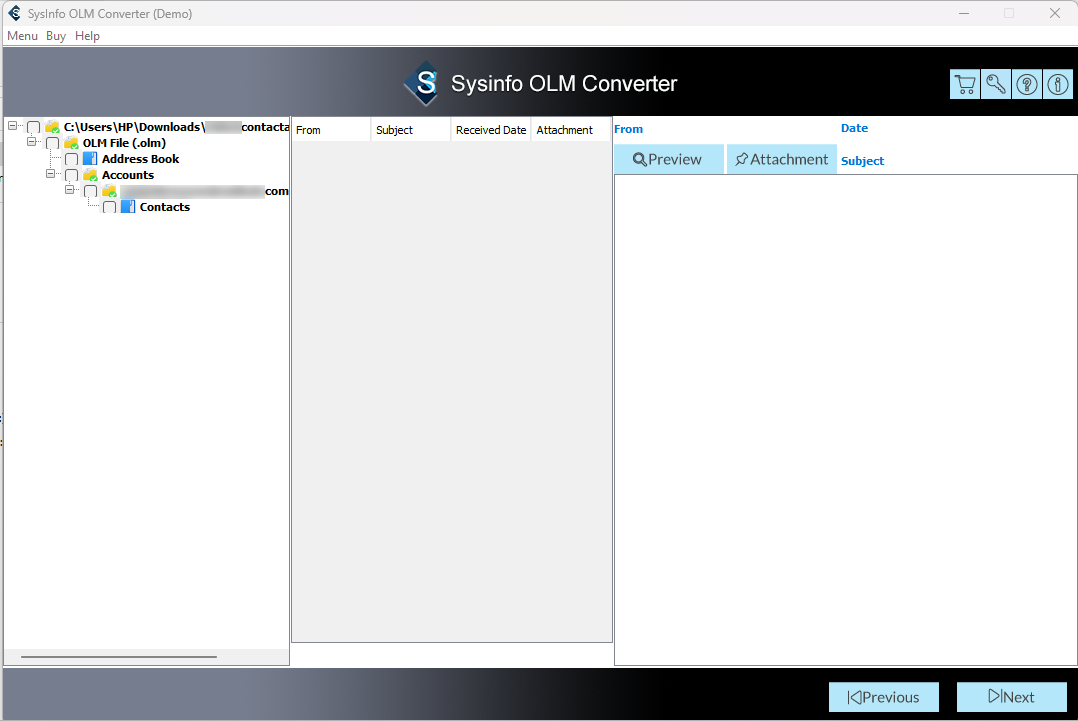Open the Menu menu

coord(22,36)
